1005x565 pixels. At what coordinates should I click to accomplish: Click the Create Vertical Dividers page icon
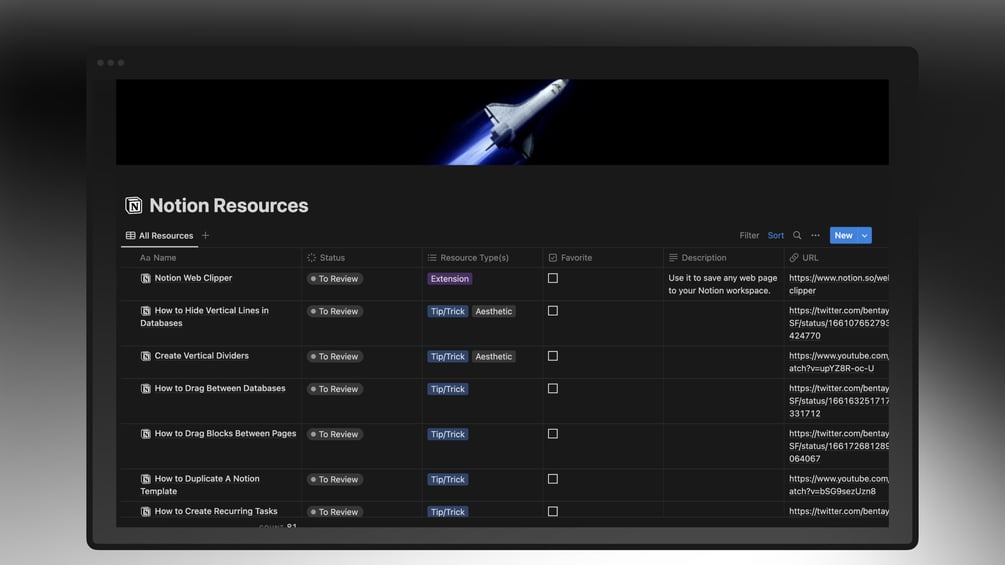point(145,356)
